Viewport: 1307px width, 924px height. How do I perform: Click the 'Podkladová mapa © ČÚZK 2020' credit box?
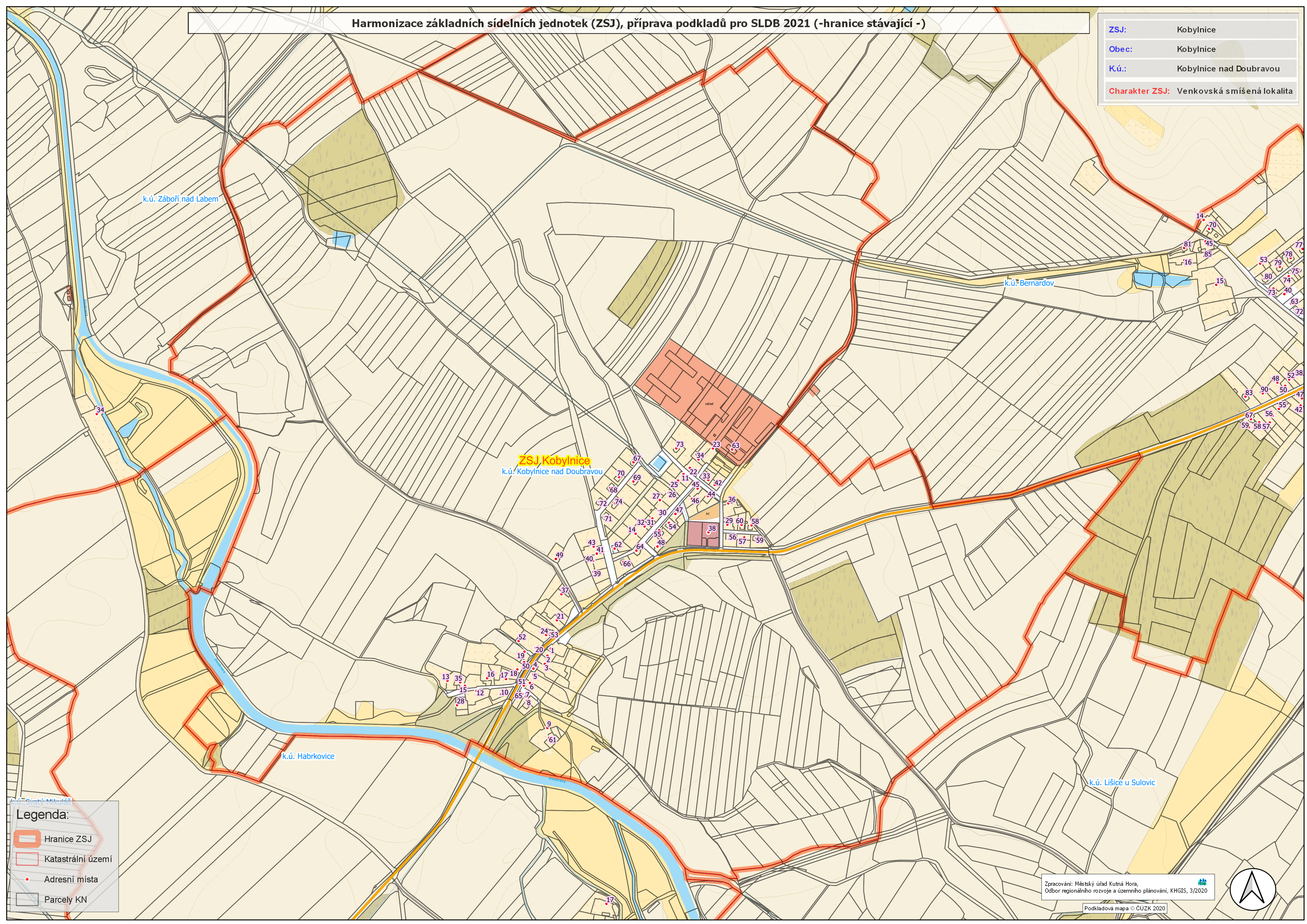coord(1124,908)
